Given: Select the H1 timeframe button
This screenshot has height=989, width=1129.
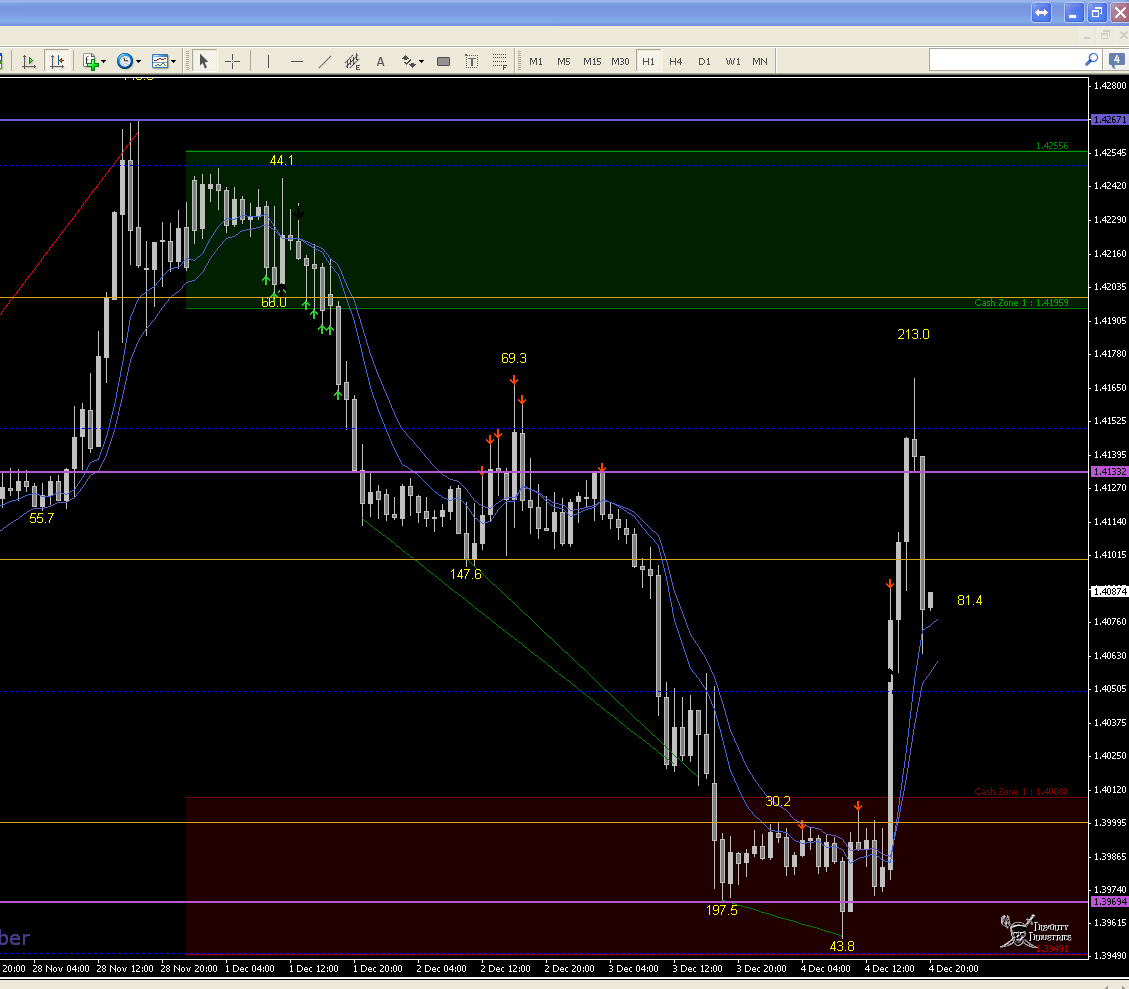Looking at the screenshot, I should coord(648,61).
